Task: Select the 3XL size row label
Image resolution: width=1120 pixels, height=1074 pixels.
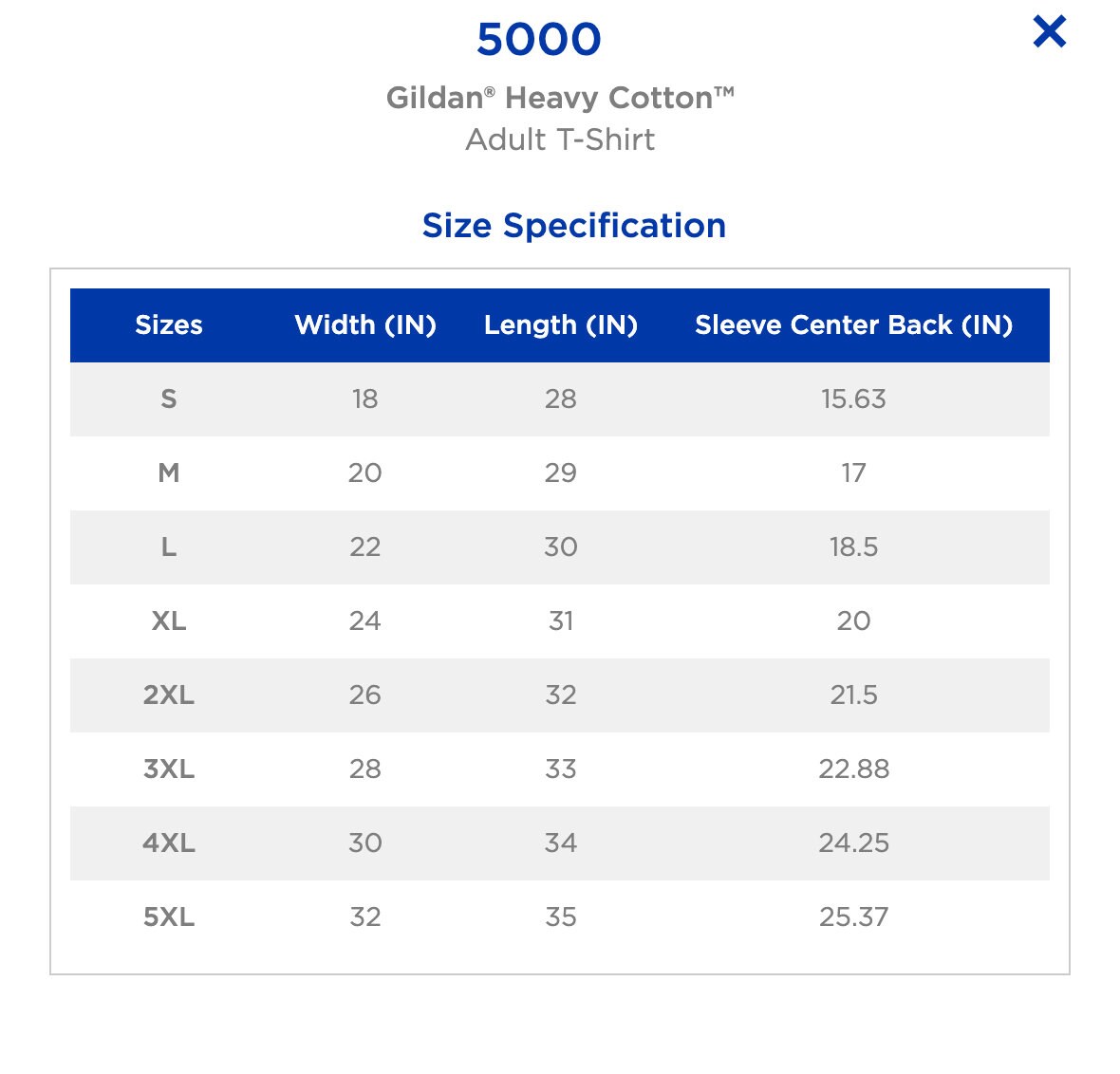Action: (x=169, y=769)
